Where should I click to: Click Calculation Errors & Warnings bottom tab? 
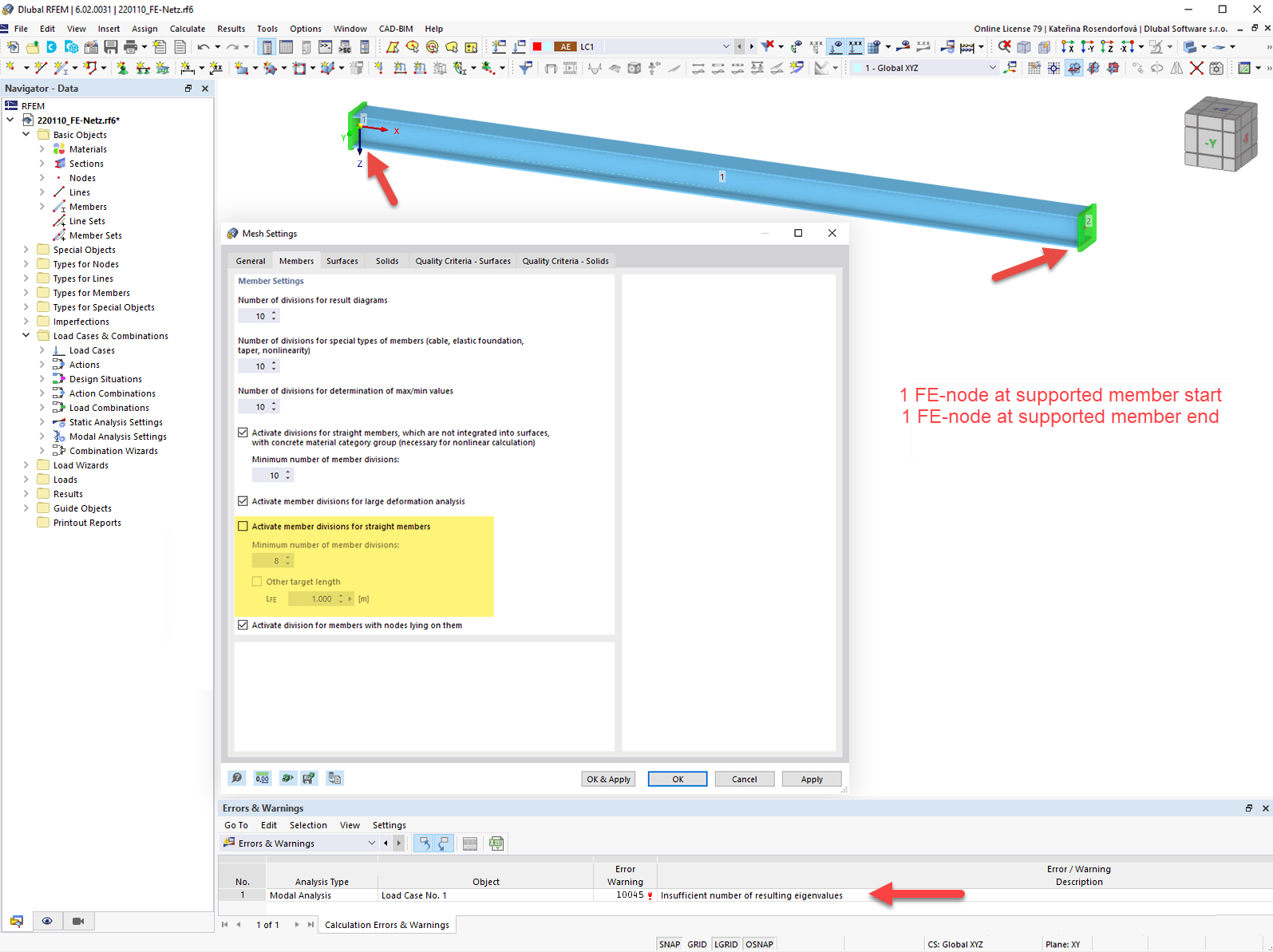(x=387, y=925)
